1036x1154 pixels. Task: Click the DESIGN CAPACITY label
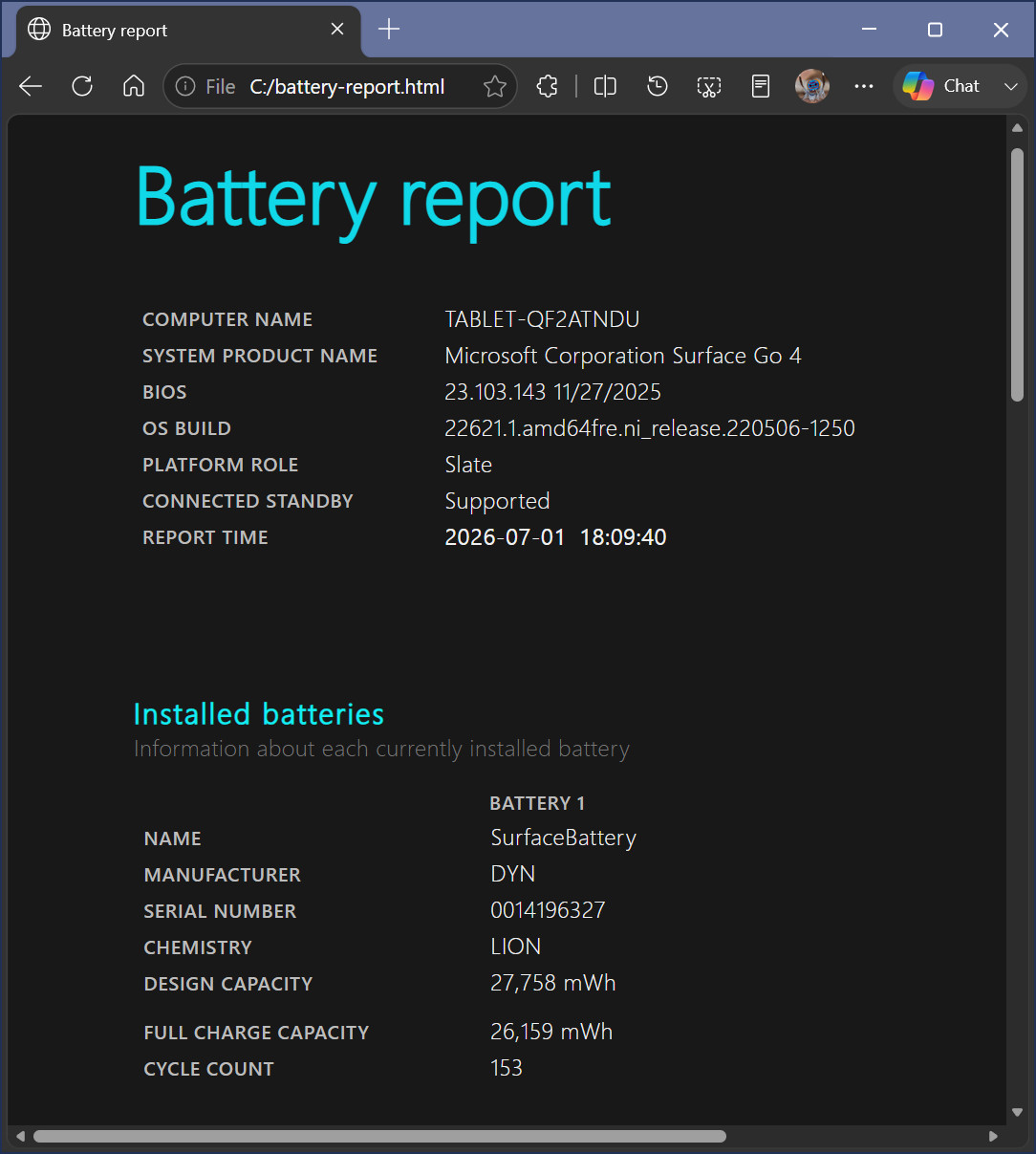(x=227, y=984)
